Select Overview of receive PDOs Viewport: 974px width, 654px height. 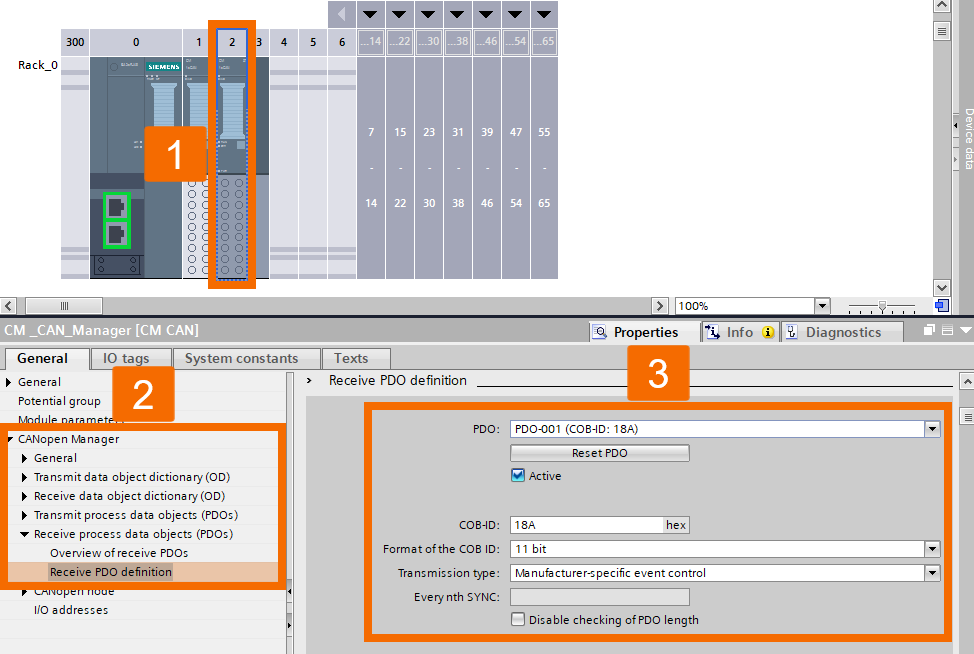(119, 553)
